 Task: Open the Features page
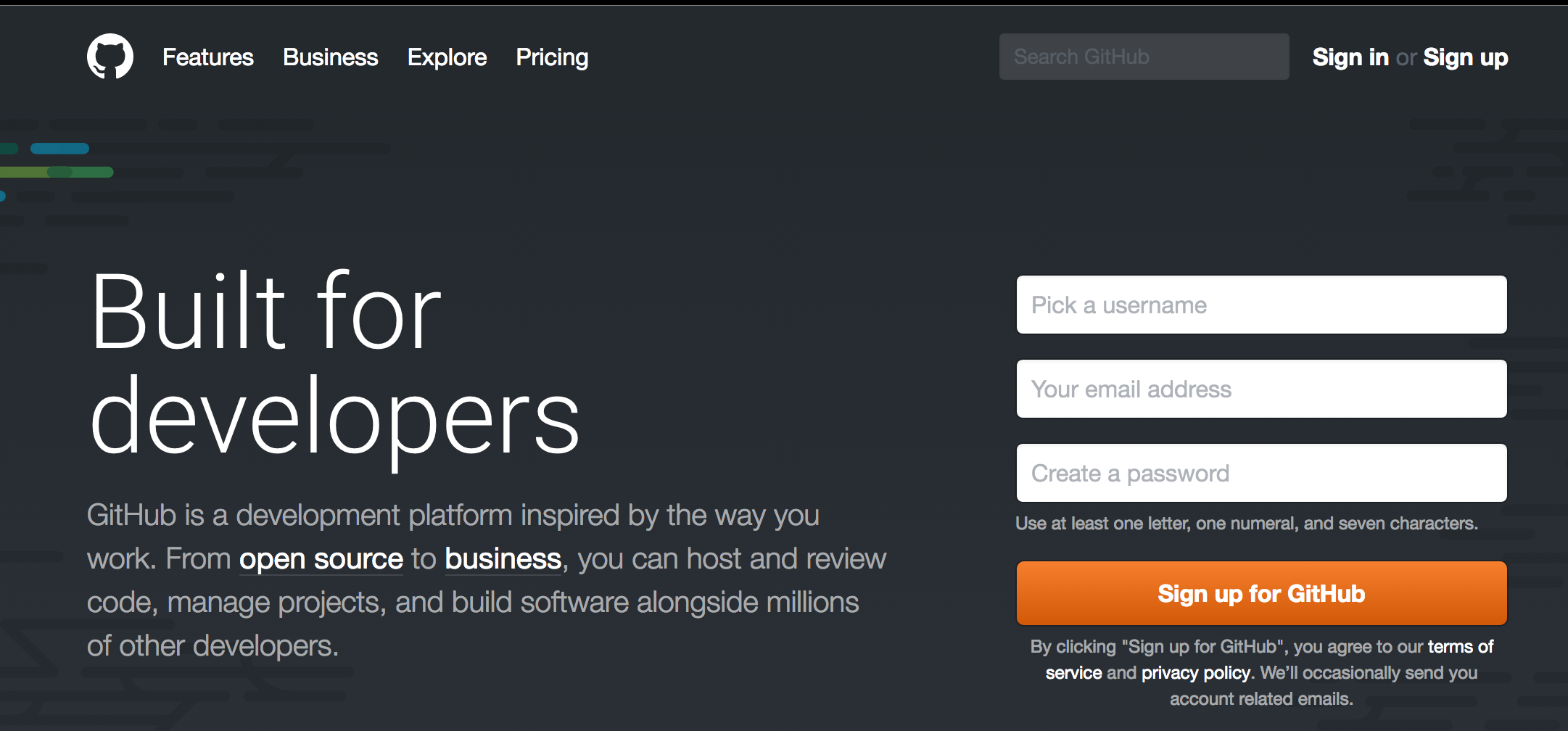(208, 57)
